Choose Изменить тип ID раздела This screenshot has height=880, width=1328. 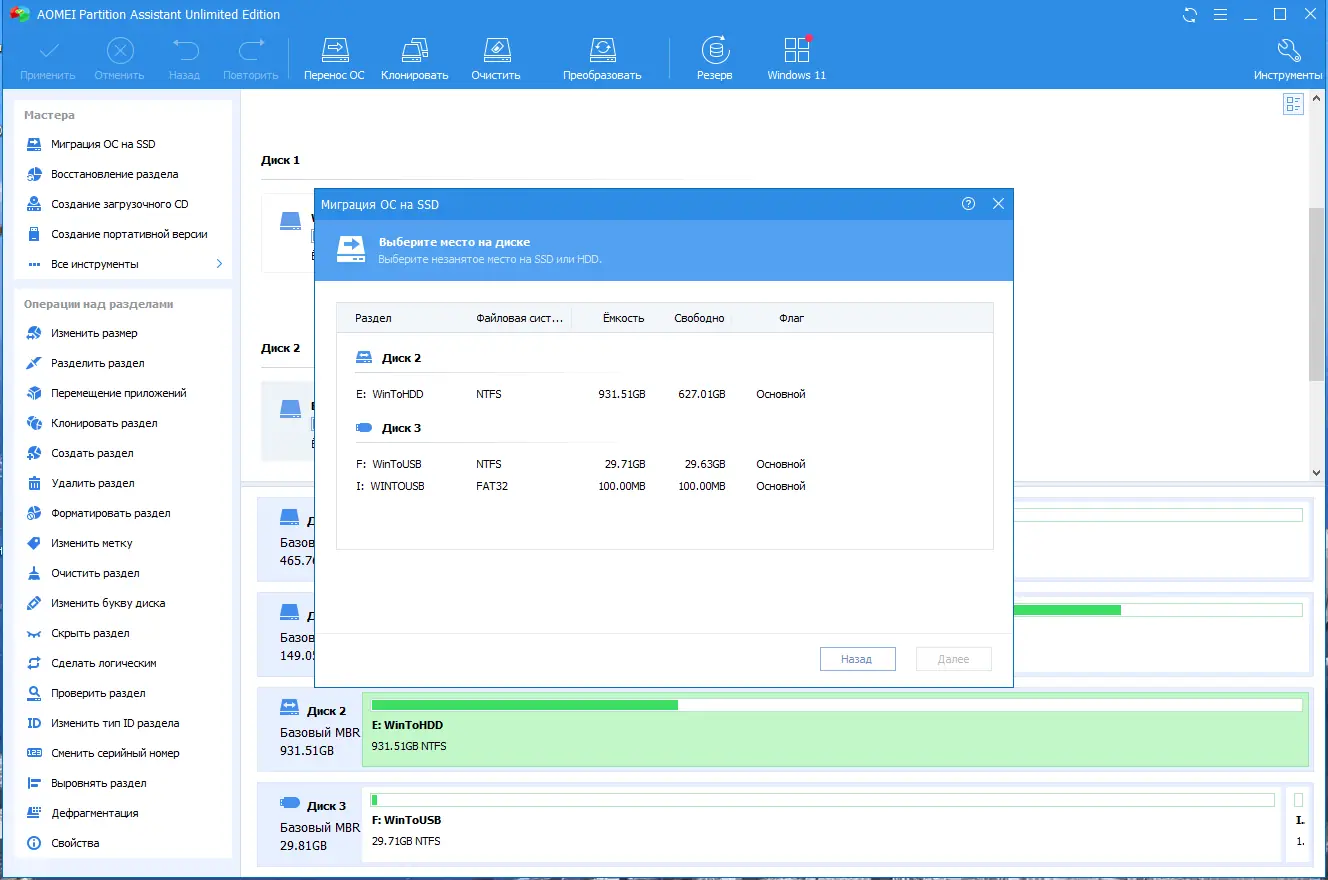click(115, 723)
